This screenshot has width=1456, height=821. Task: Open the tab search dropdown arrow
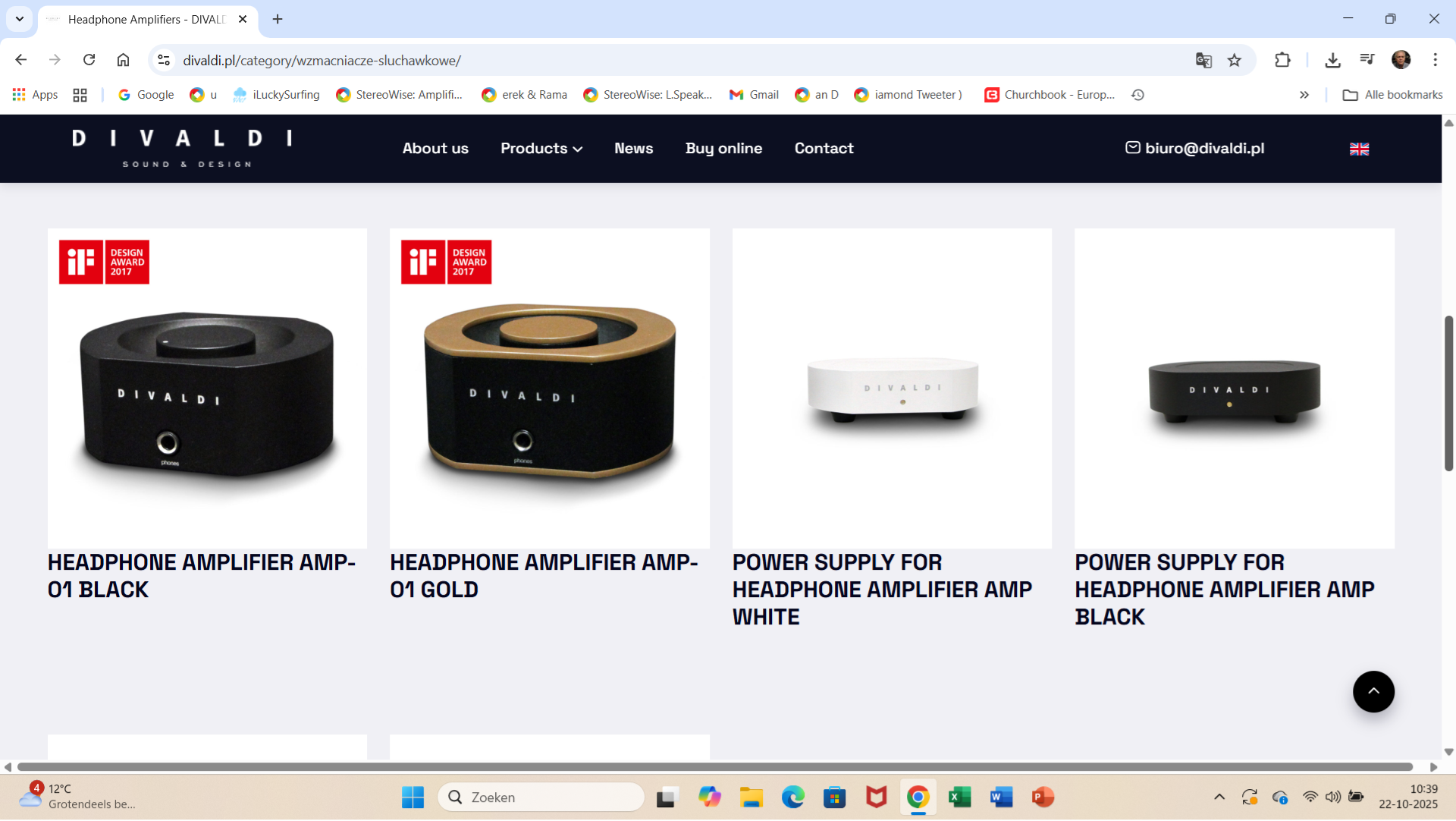20,19
